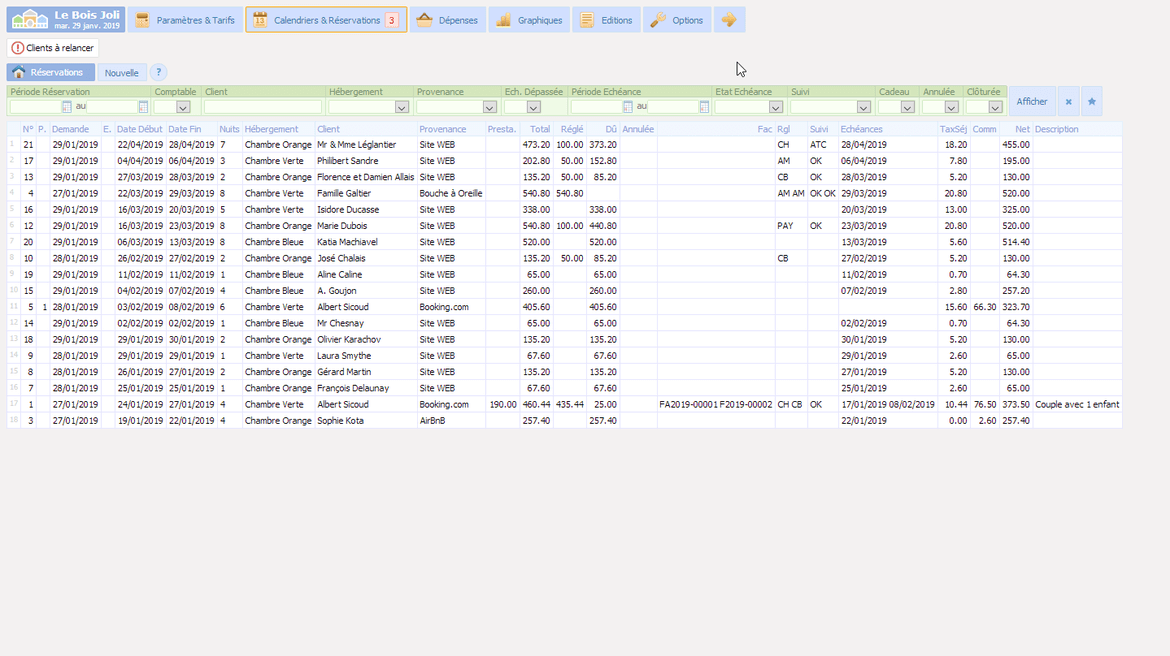The image size is (1170, 656).
Task: Click the yellow arrow icon after Options
Action: click(x=729, y=20)
